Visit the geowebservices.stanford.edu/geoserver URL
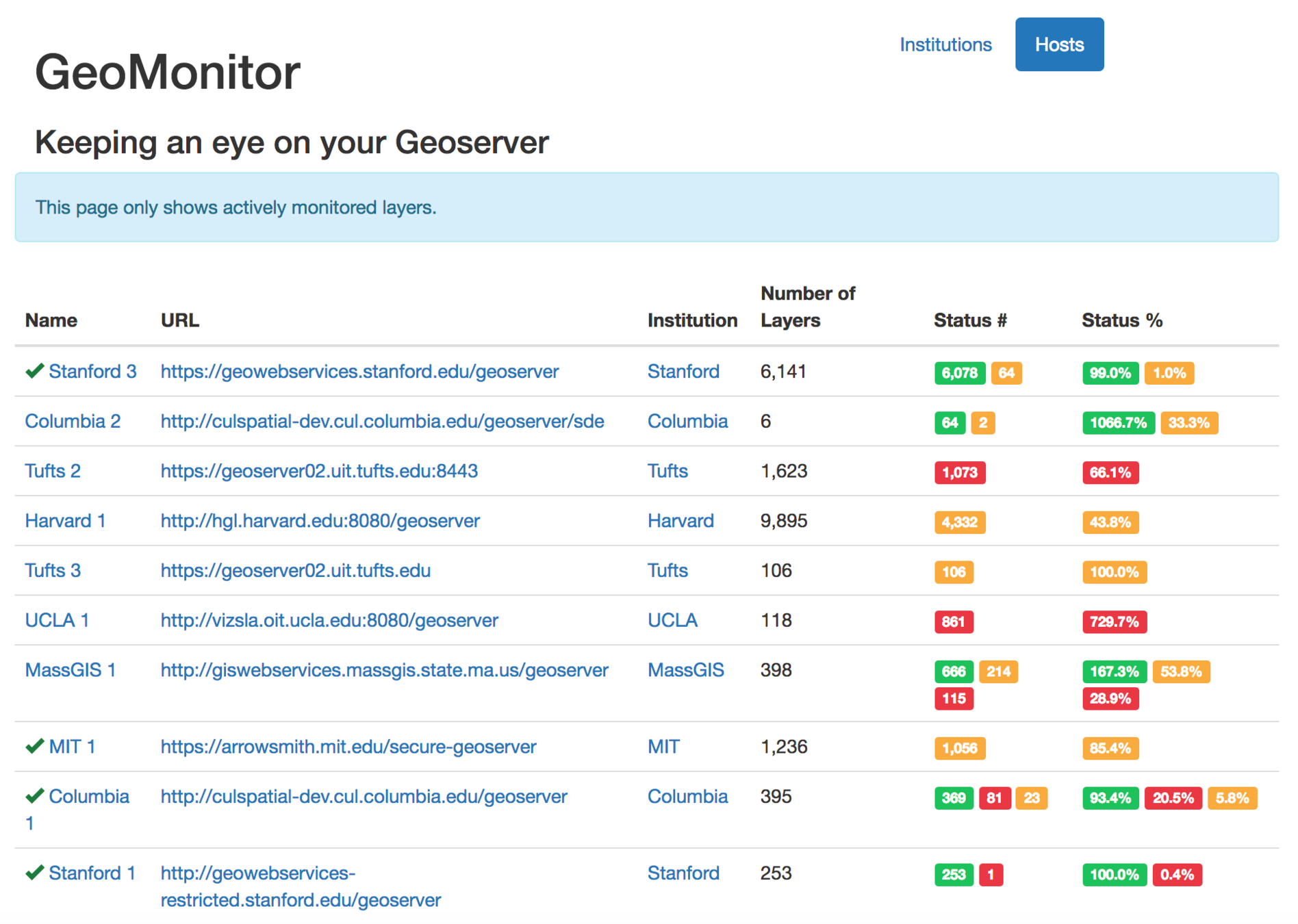The height and width of the screenshot is (924, 1298). (359, 372)
